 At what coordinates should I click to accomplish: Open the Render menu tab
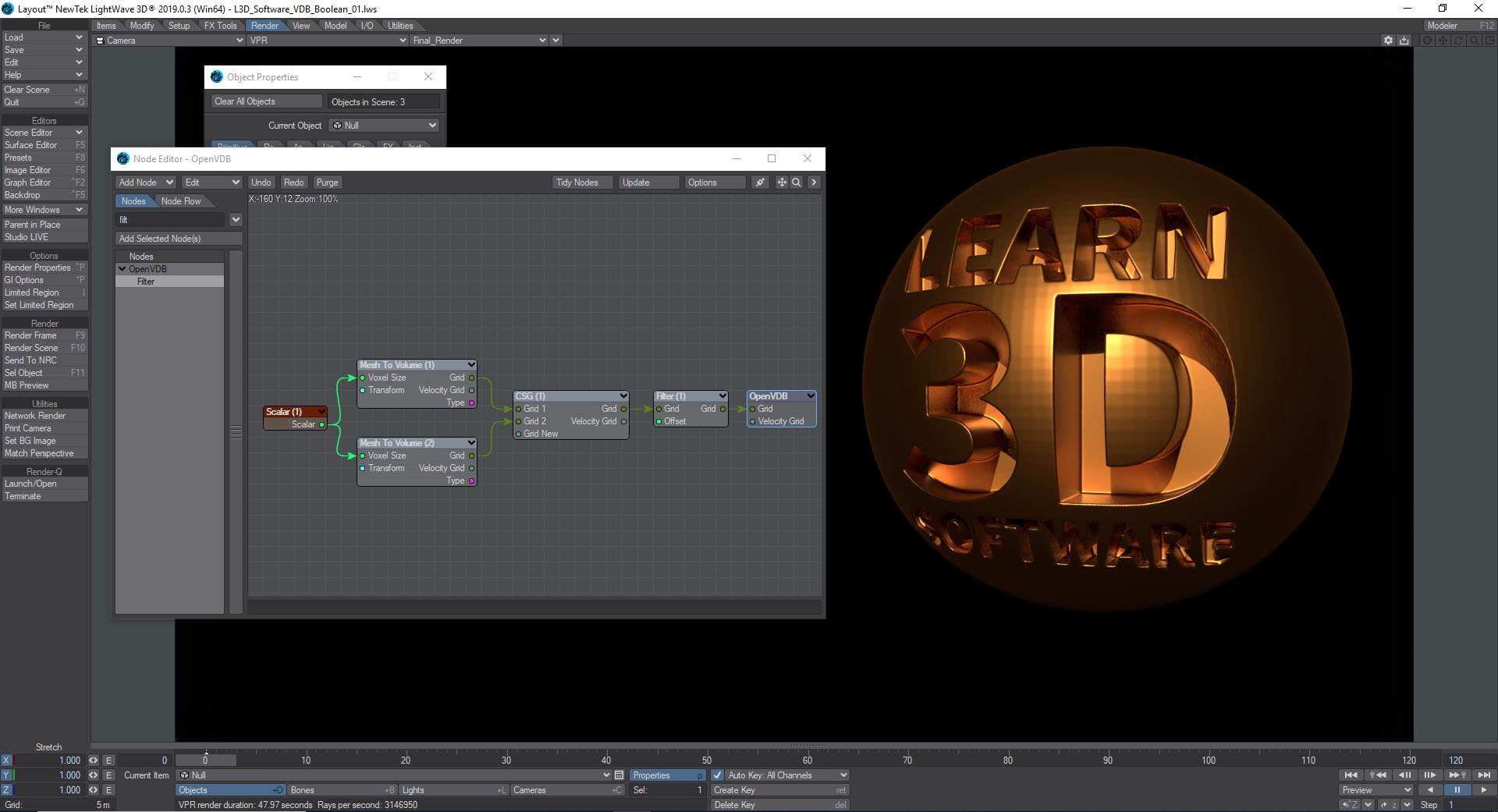[264, 26]
